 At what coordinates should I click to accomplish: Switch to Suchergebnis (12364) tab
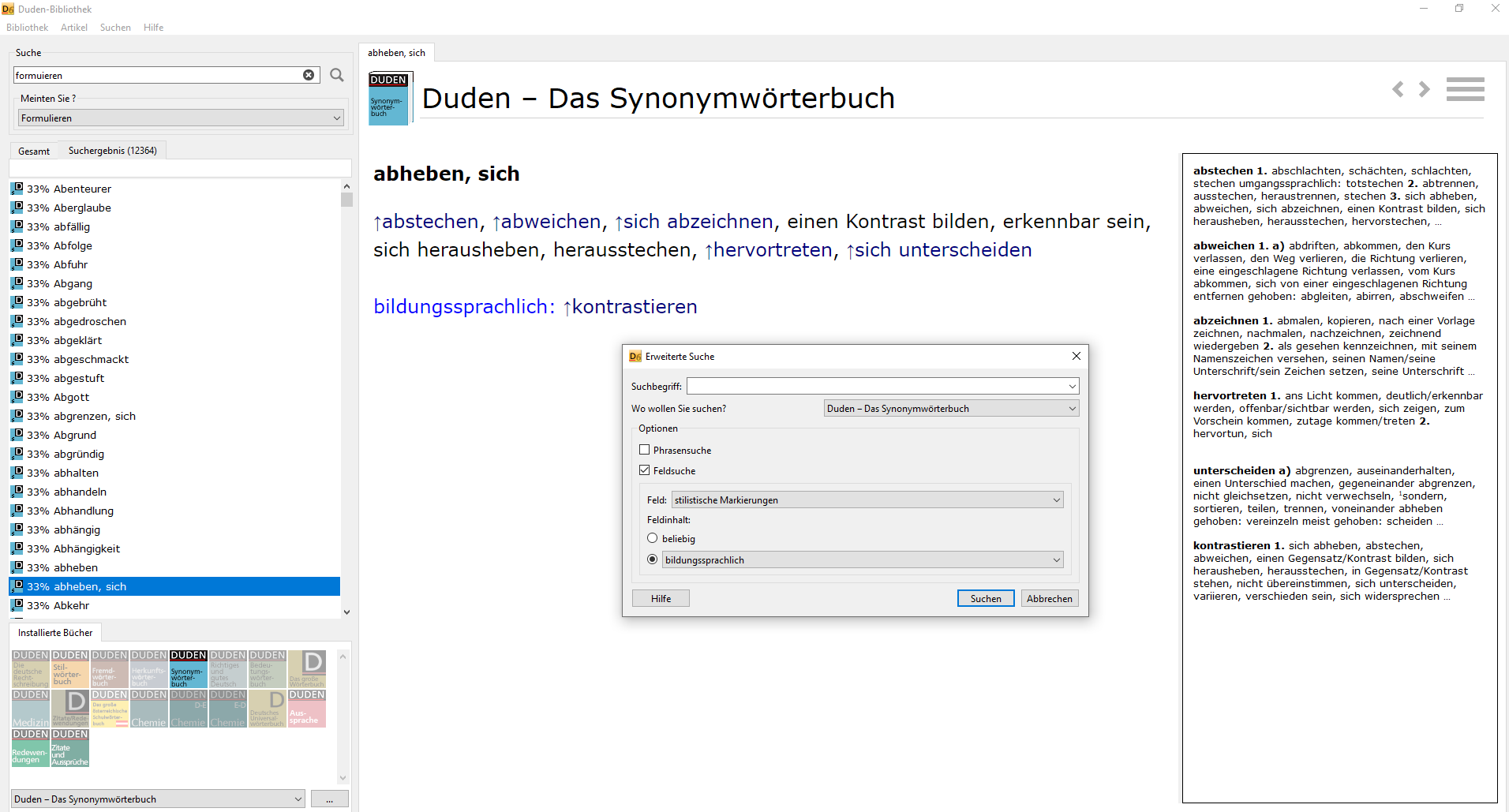click(112, 150)
